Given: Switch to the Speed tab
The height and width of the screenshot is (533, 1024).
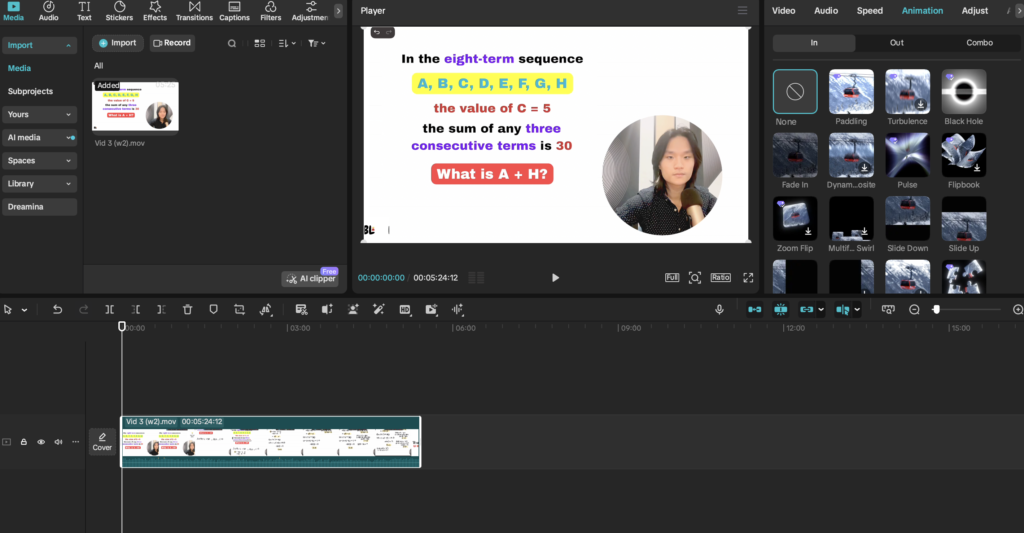Looking at the screenshot, I should 869,11.
